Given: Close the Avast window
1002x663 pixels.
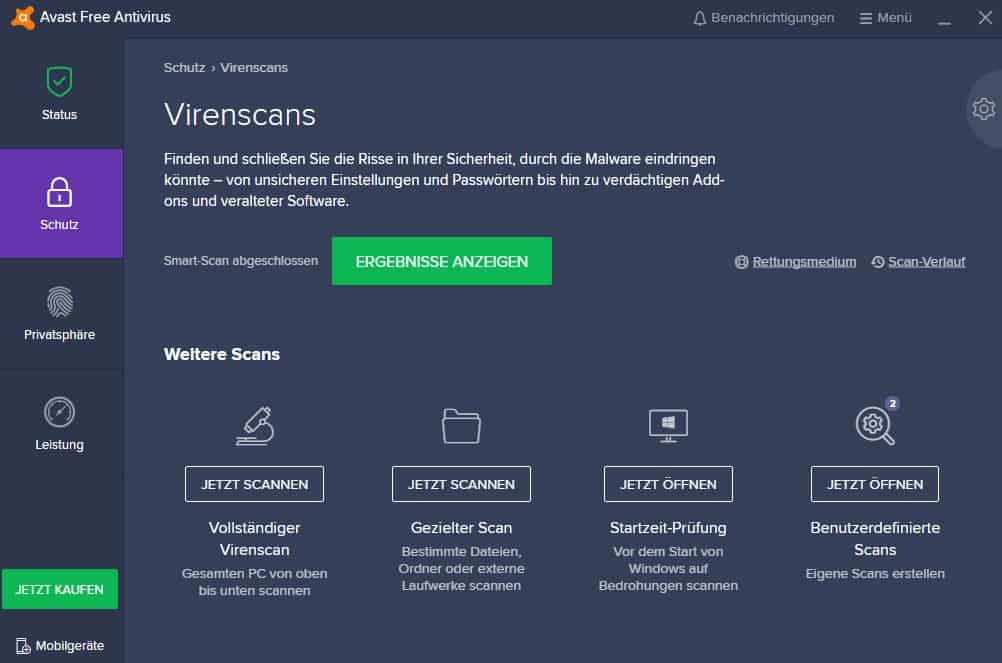Looking at the screenshot, I should click(x=985, y=17).
